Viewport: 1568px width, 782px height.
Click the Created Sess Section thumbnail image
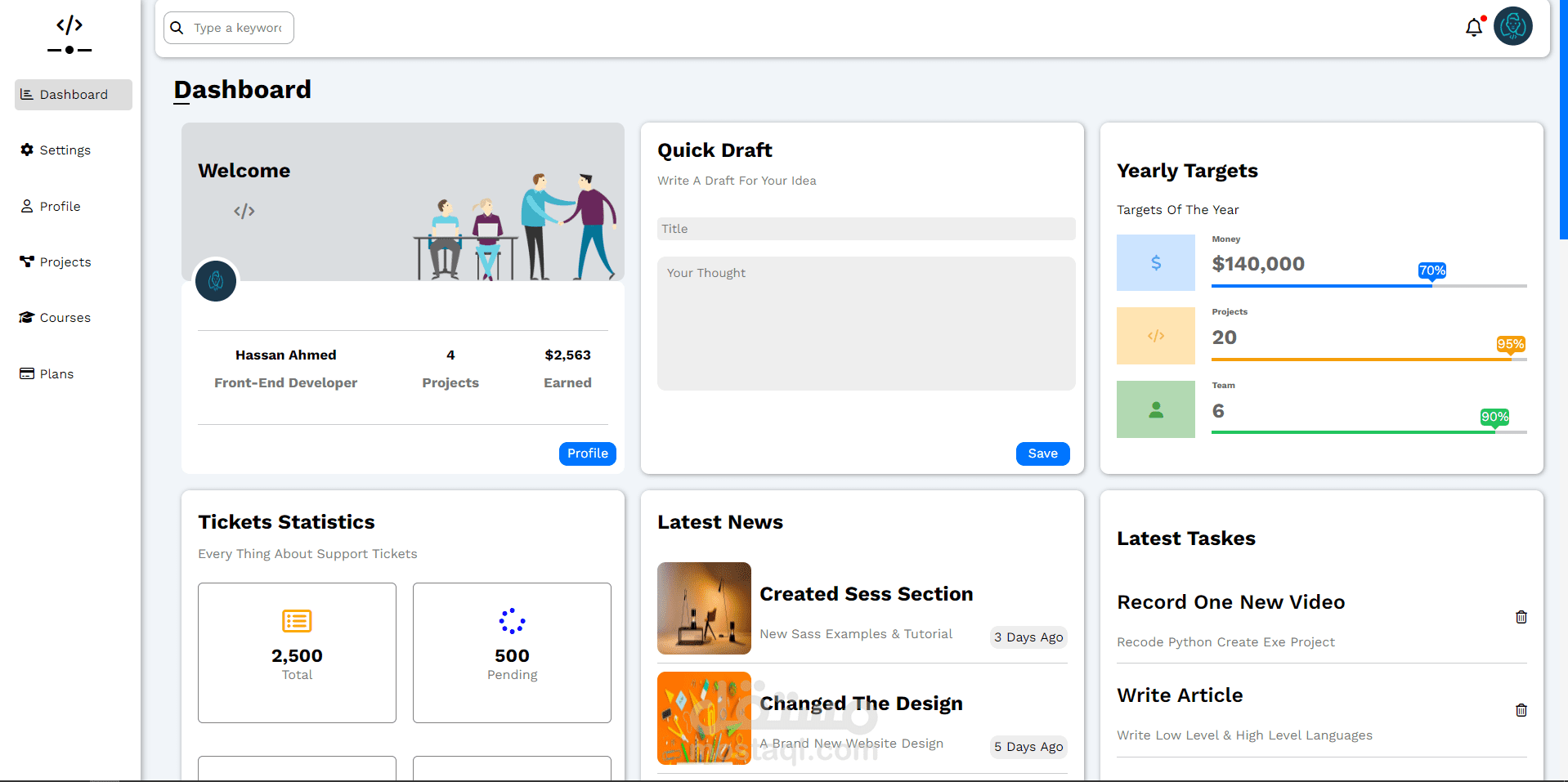(704, 608)
